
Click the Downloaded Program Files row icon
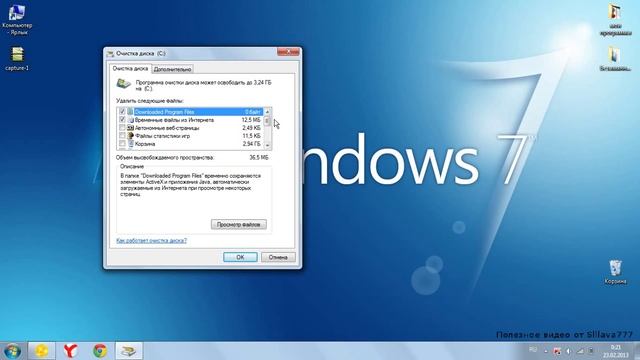click(x=130, y=111)
